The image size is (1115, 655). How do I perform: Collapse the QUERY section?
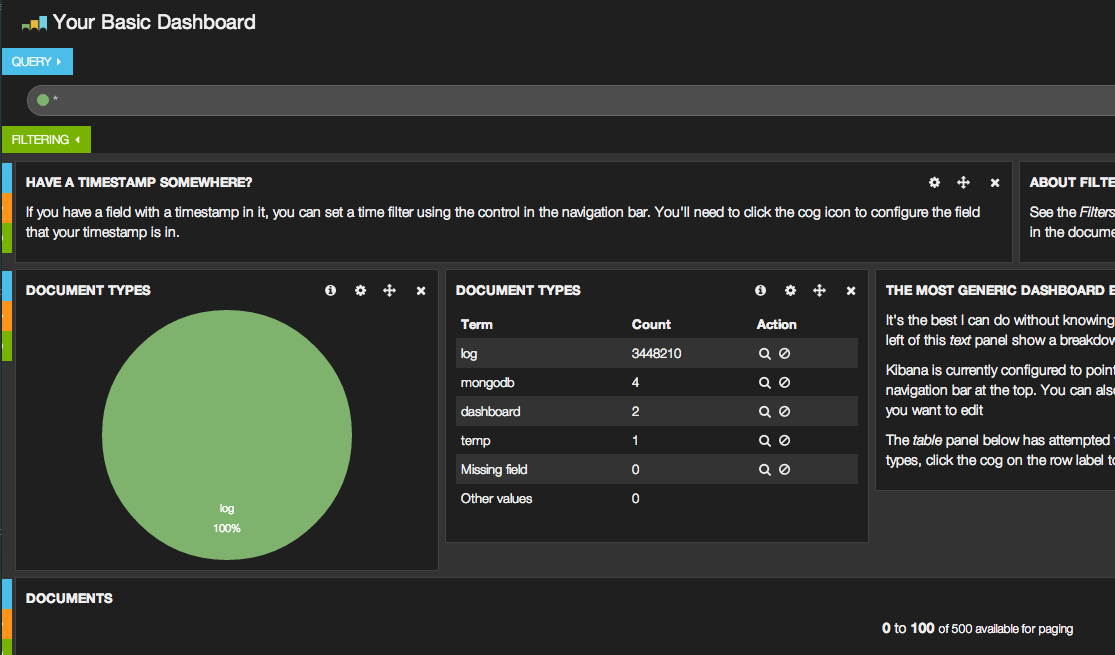[37, 62]
